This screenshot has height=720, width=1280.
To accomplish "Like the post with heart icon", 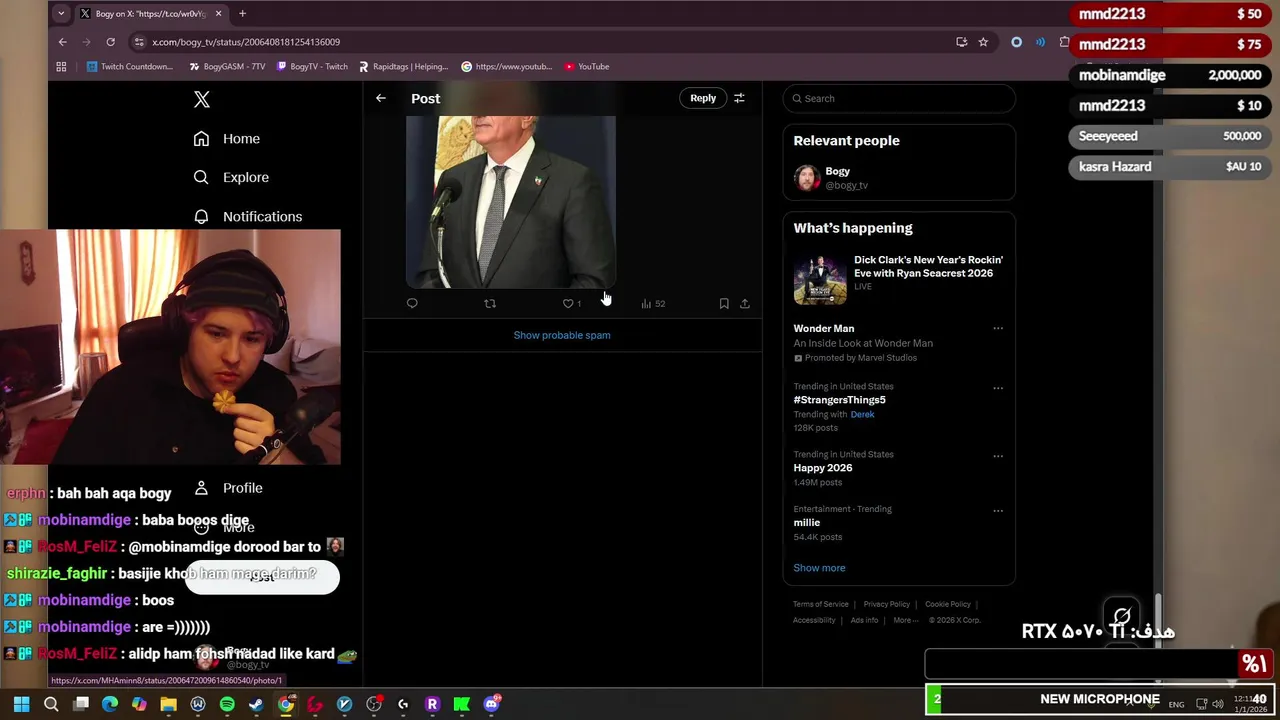I will coord(568,303).
